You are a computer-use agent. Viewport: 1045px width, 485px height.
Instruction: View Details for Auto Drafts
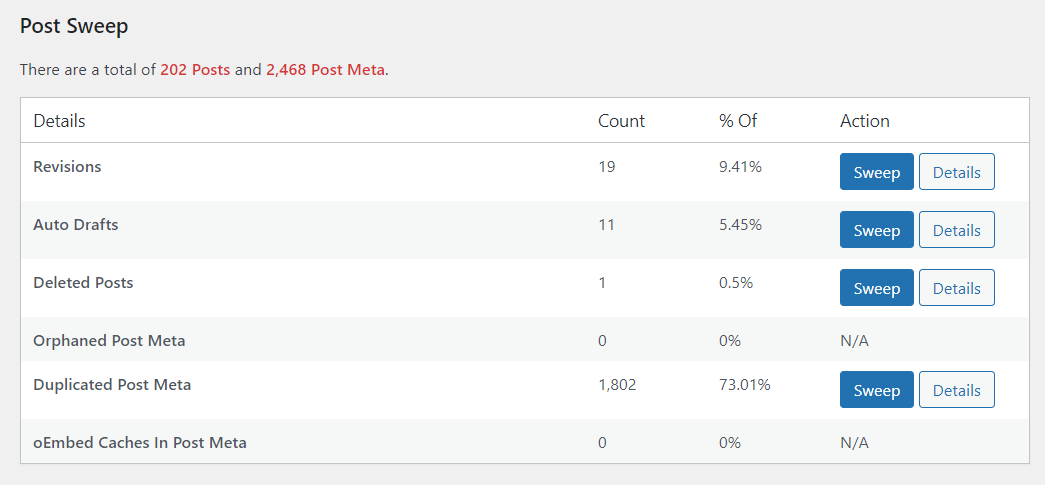[956, 230]
